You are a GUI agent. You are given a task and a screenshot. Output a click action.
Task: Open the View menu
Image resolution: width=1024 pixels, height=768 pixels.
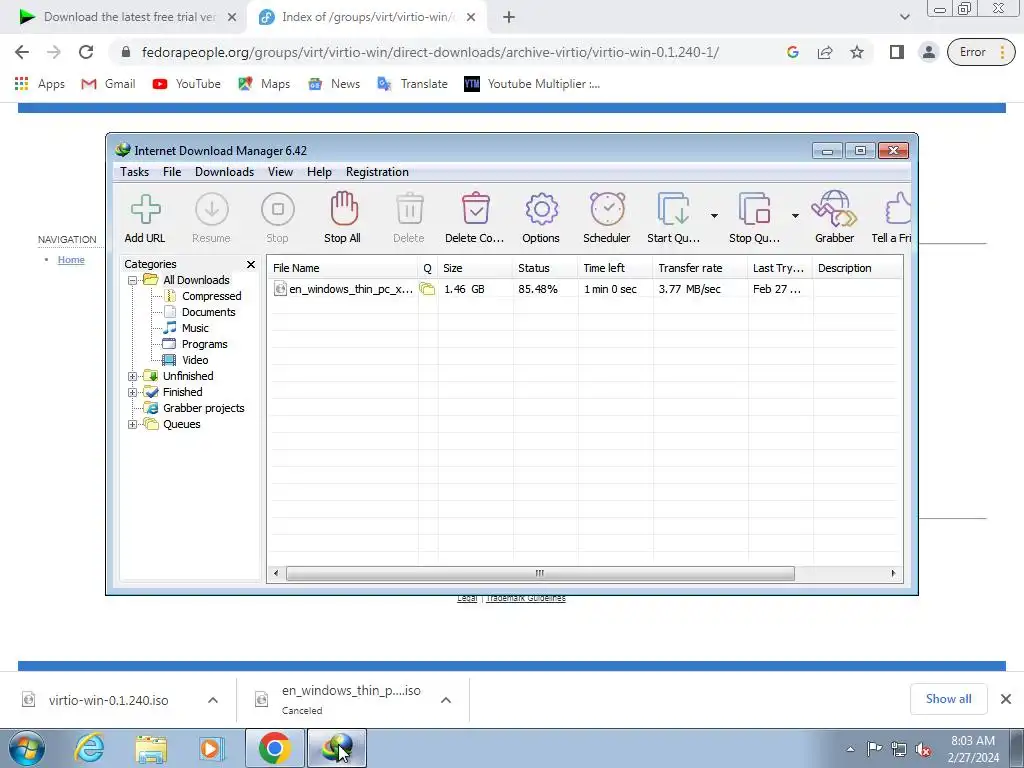280,172
